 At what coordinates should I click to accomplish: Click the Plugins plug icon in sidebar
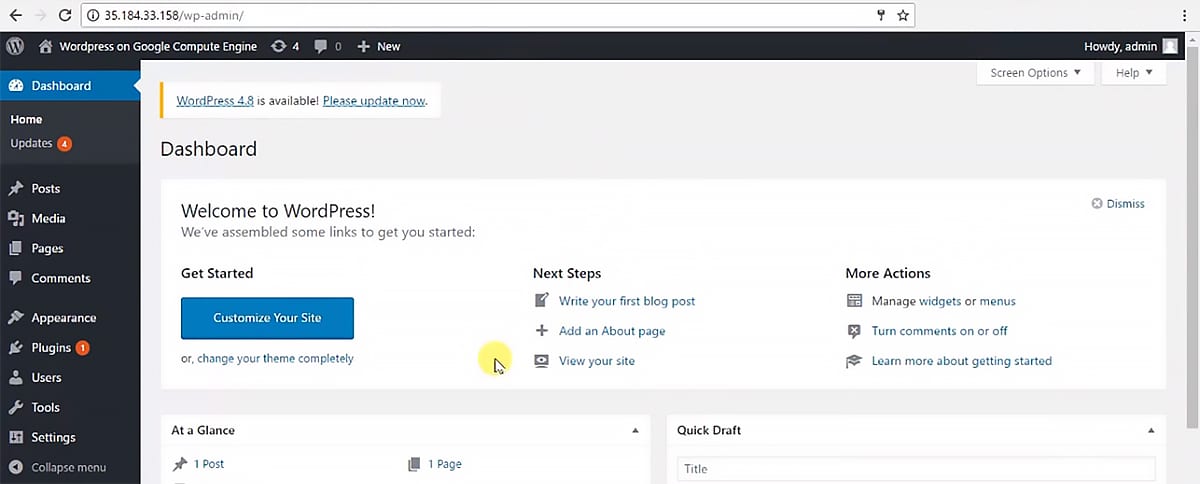click(x=16, y=348)
